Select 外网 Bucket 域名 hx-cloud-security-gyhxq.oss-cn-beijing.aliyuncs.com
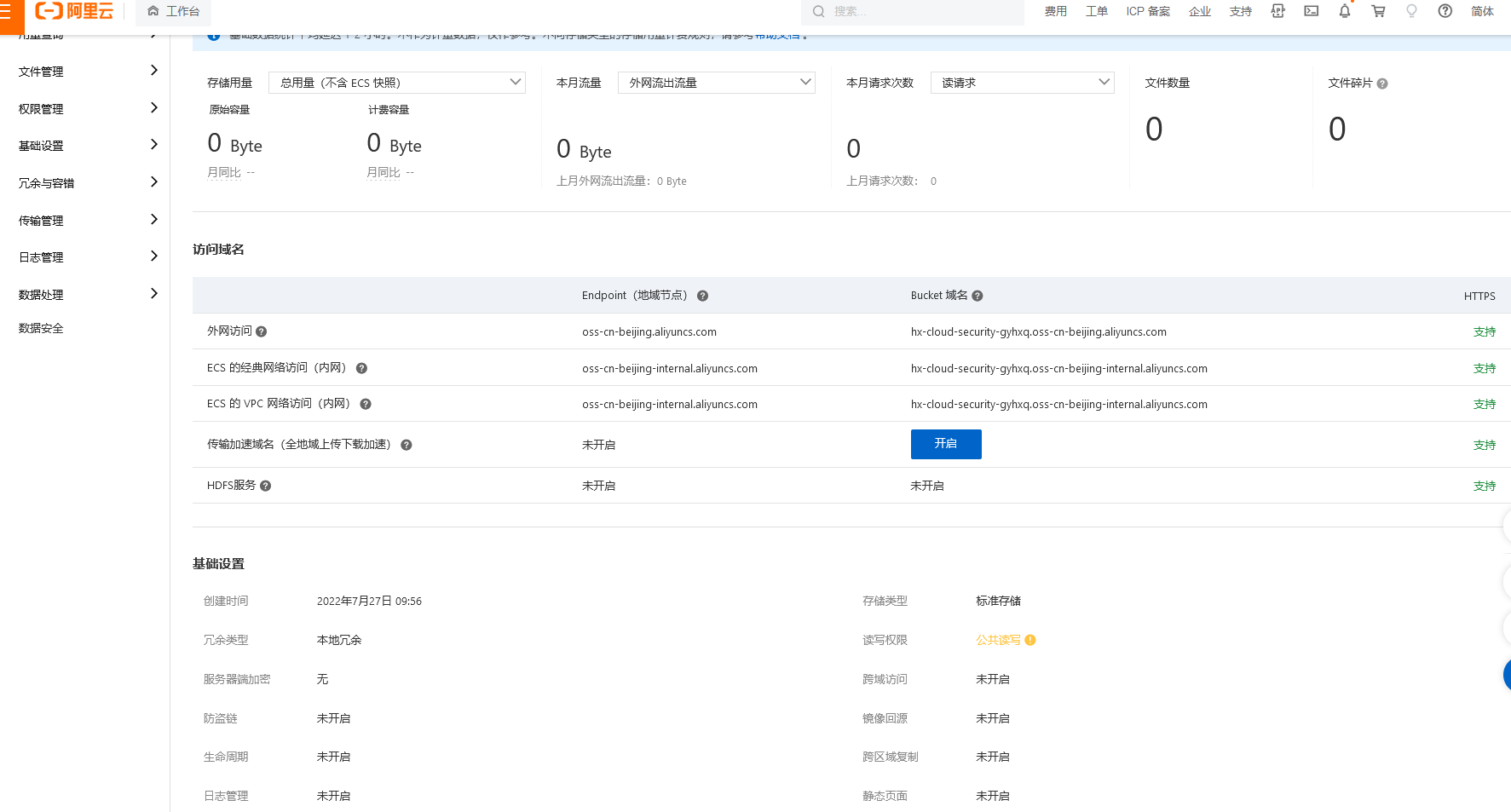This screenshot has height=812, width=1511. tap(1039, 331)
